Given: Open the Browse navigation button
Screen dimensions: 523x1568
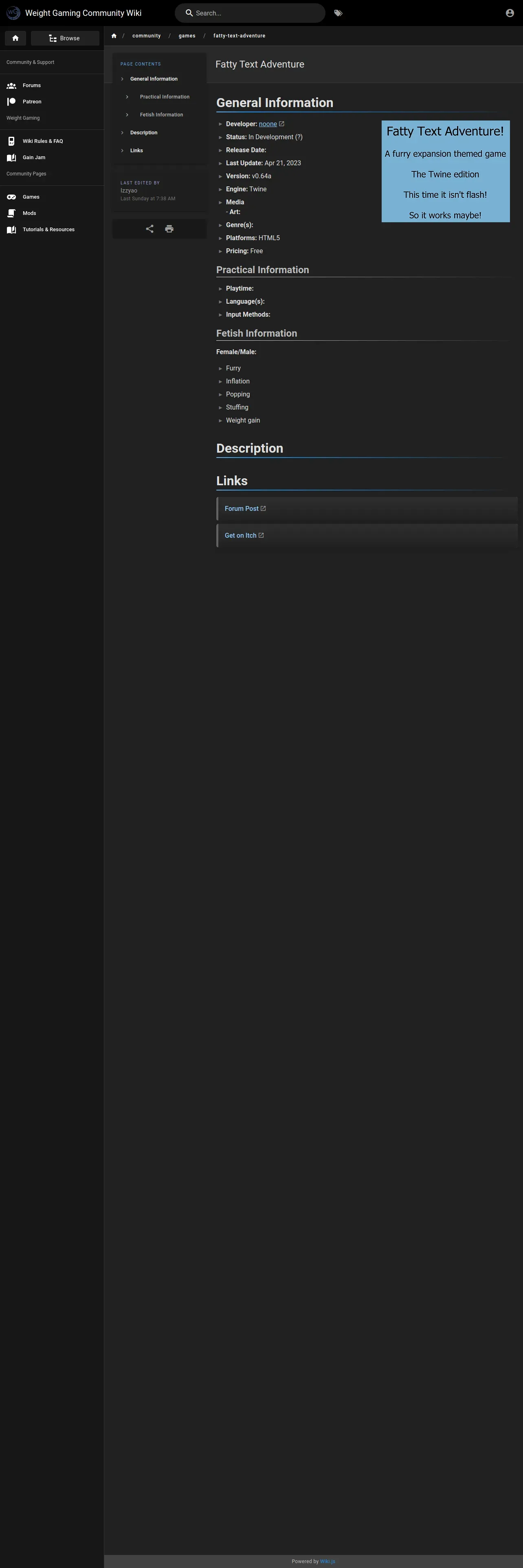Looking at the screenshot, I should click(x=65, y=38).
